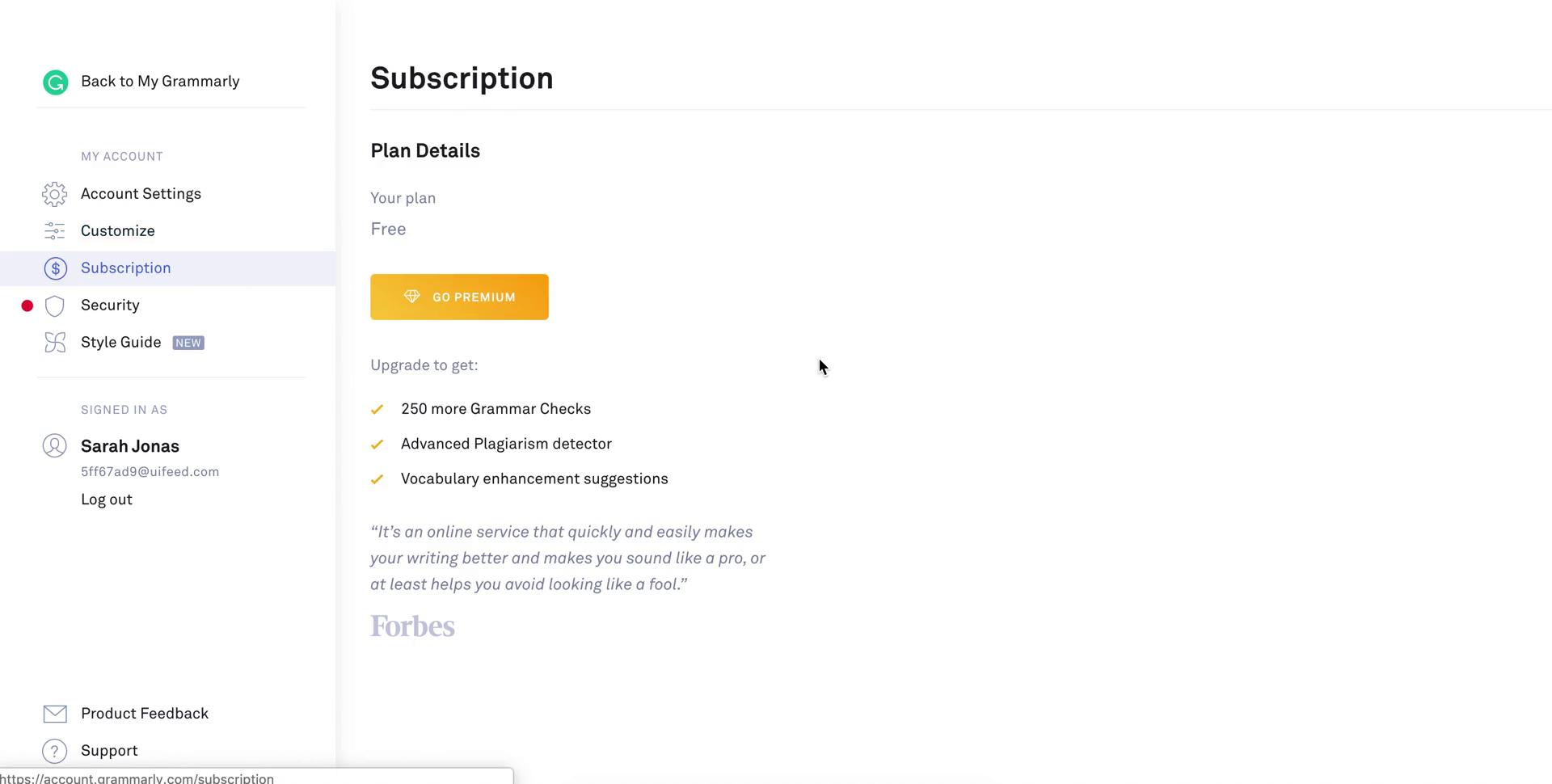This screenshot has width=1552, height=784.
Task: Click the GO PREMIUM button
Action: point(459,297)
